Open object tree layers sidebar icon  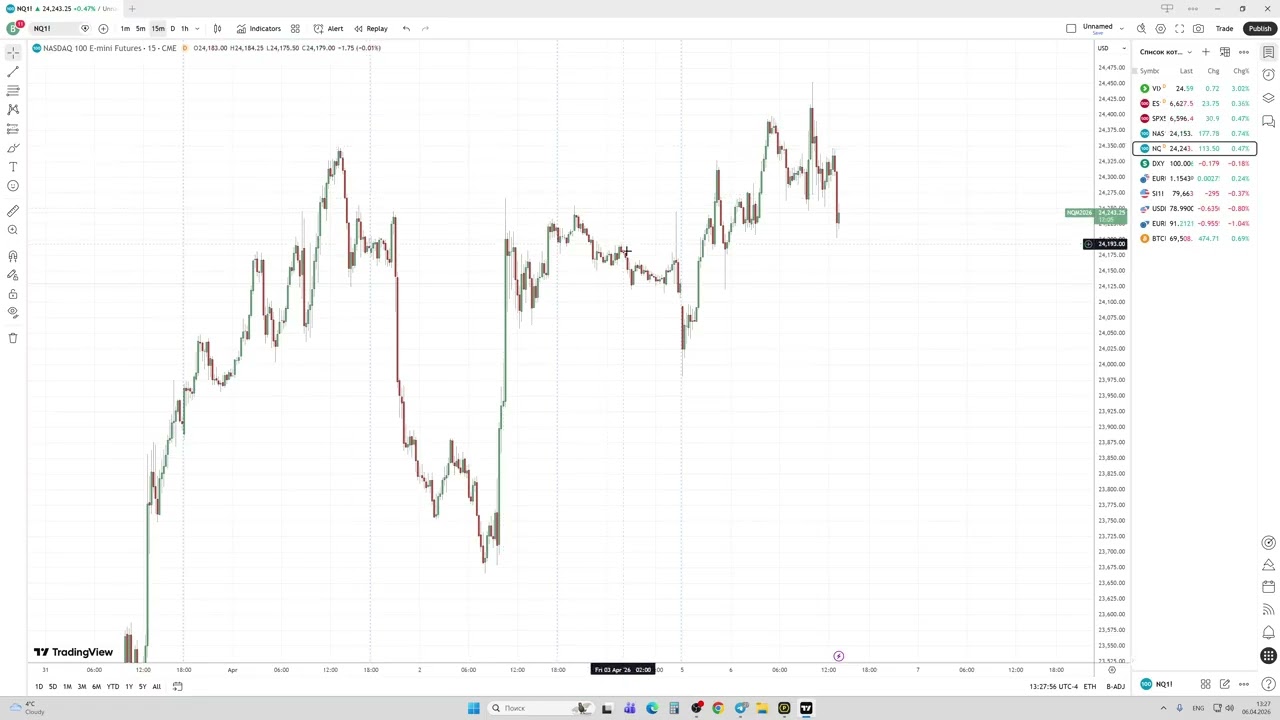(1268, 98)
